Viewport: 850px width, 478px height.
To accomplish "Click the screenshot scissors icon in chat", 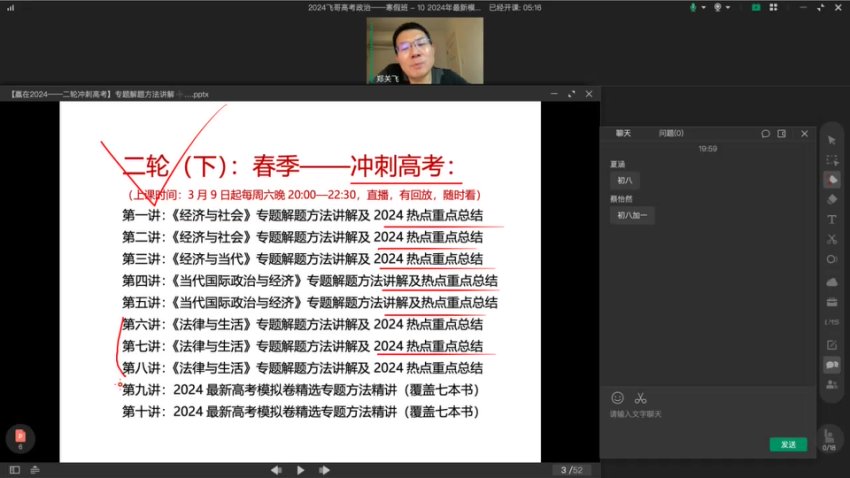I will (x=640, y=397).
